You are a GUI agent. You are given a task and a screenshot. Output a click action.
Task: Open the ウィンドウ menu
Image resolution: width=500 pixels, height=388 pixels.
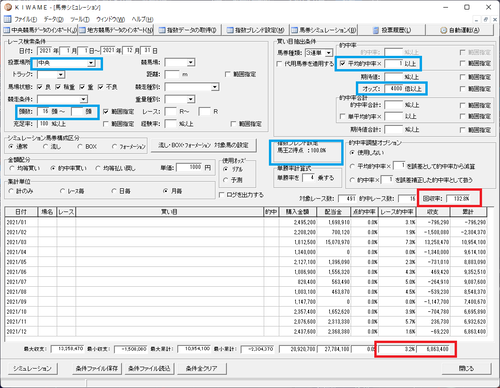110,19
